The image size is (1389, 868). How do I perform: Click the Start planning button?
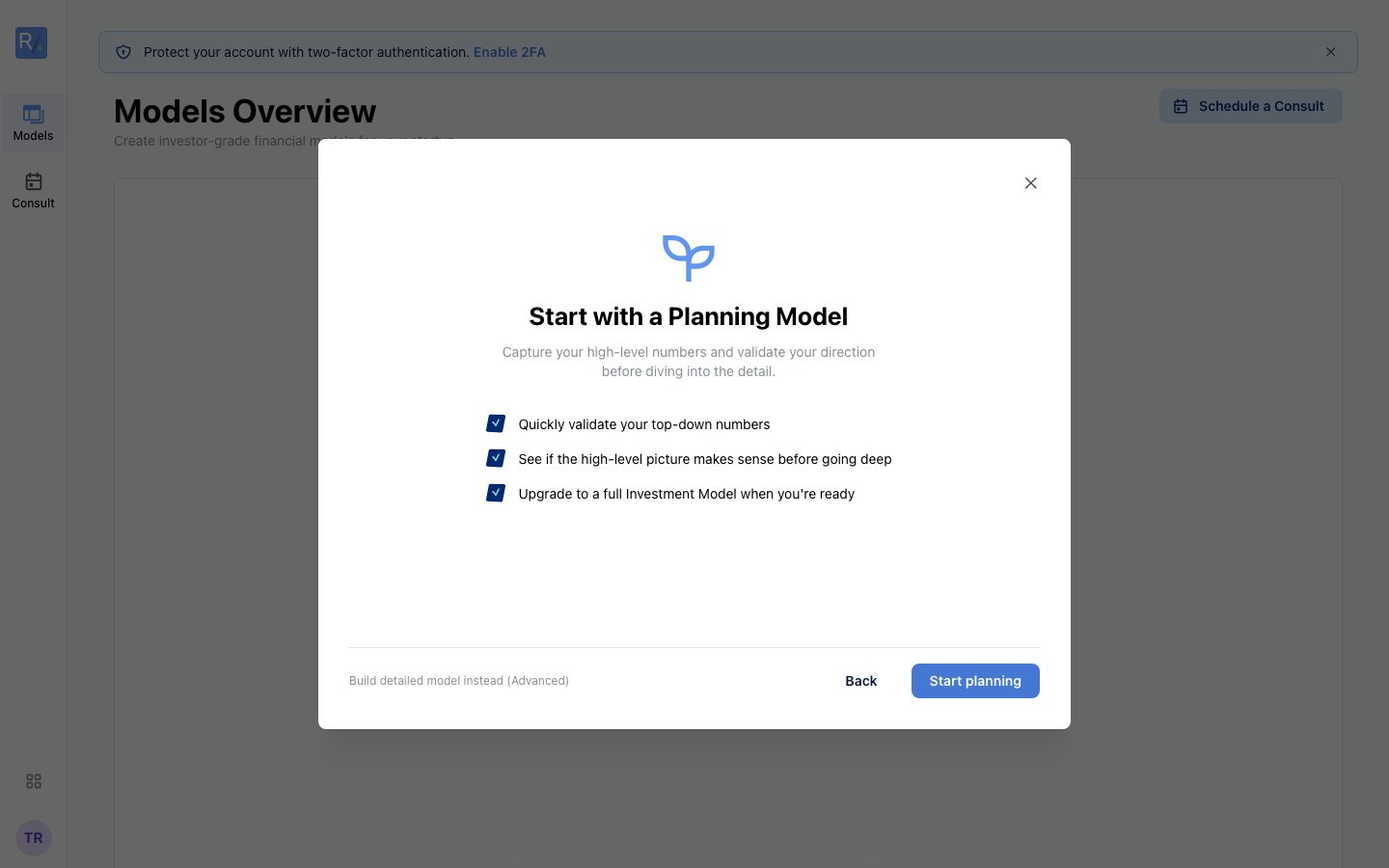point(975,681)
